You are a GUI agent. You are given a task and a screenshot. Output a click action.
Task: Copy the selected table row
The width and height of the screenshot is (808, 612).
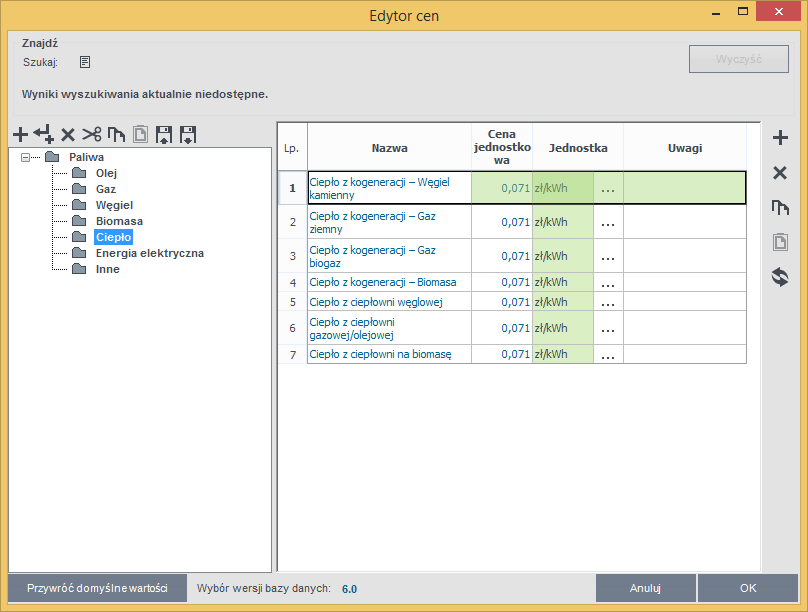point(780,208)
